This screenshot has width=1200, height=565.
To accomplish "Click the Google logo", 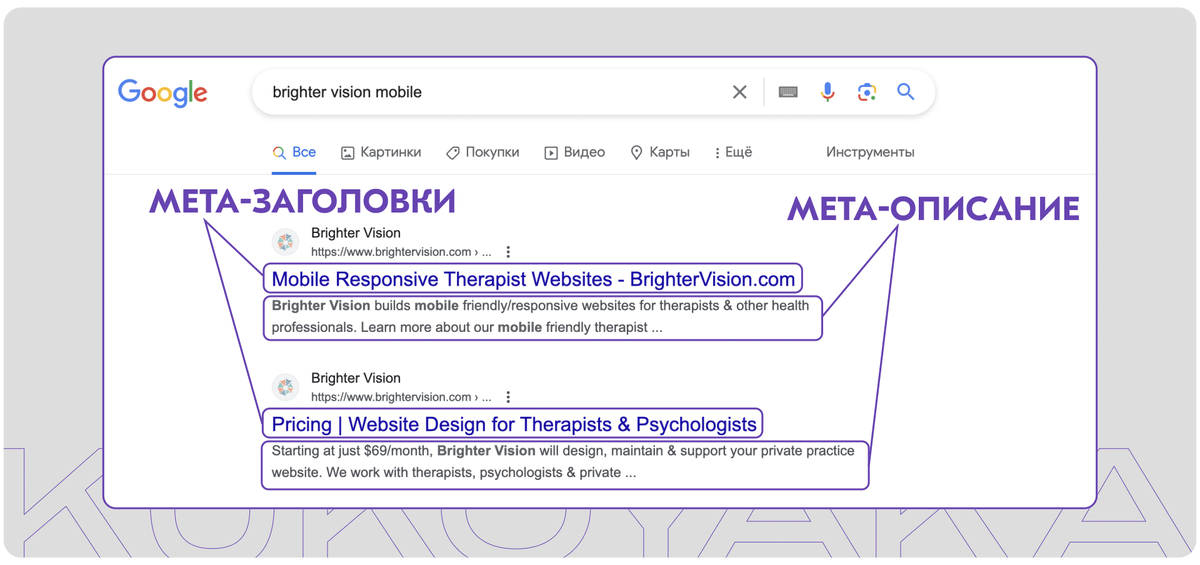I will tap(163, 93).
